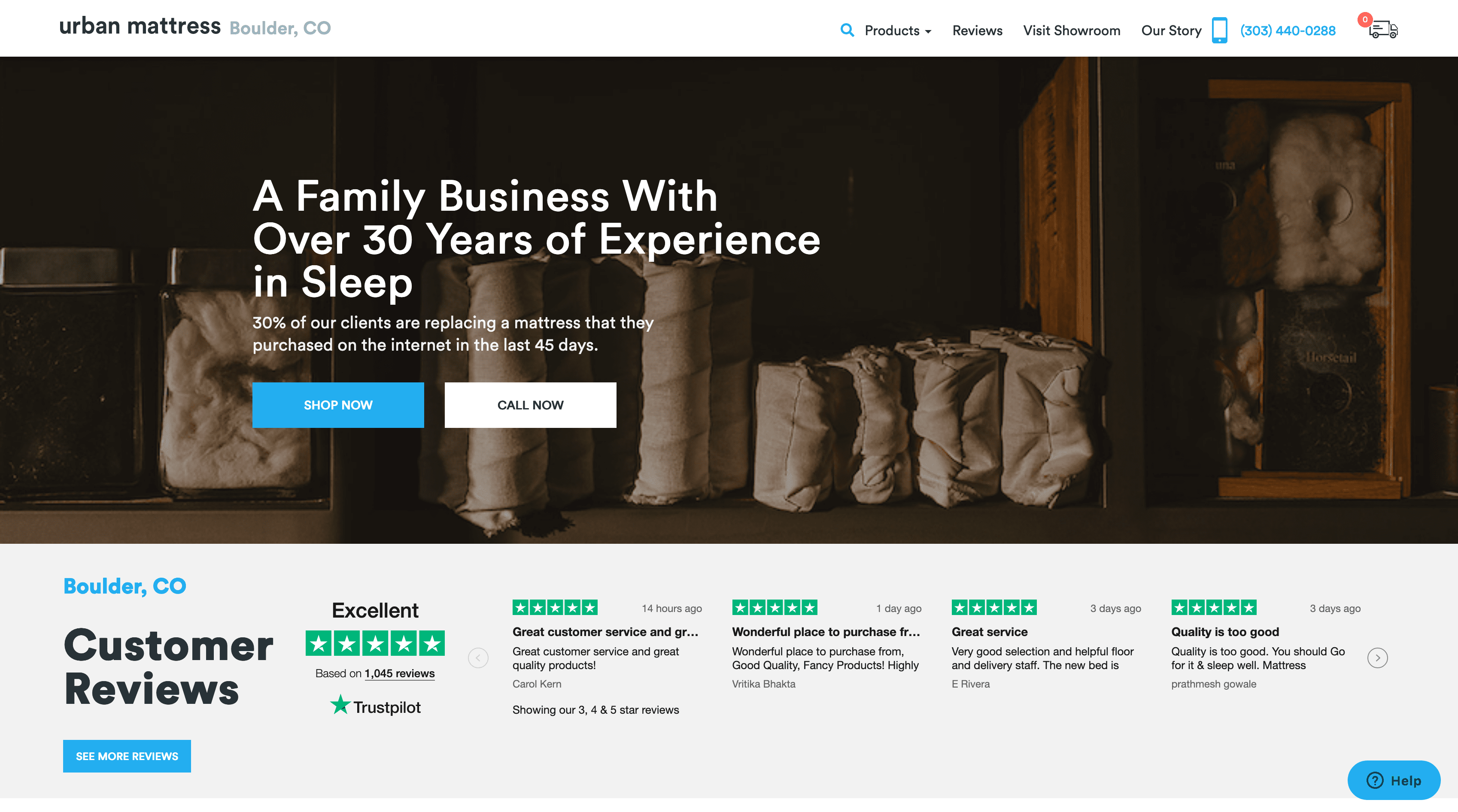Viewport: 1458px width, 812px height.
Task: Click the search icon in the navigation bar
Action: pyautogui.click(x=847, y=29)
